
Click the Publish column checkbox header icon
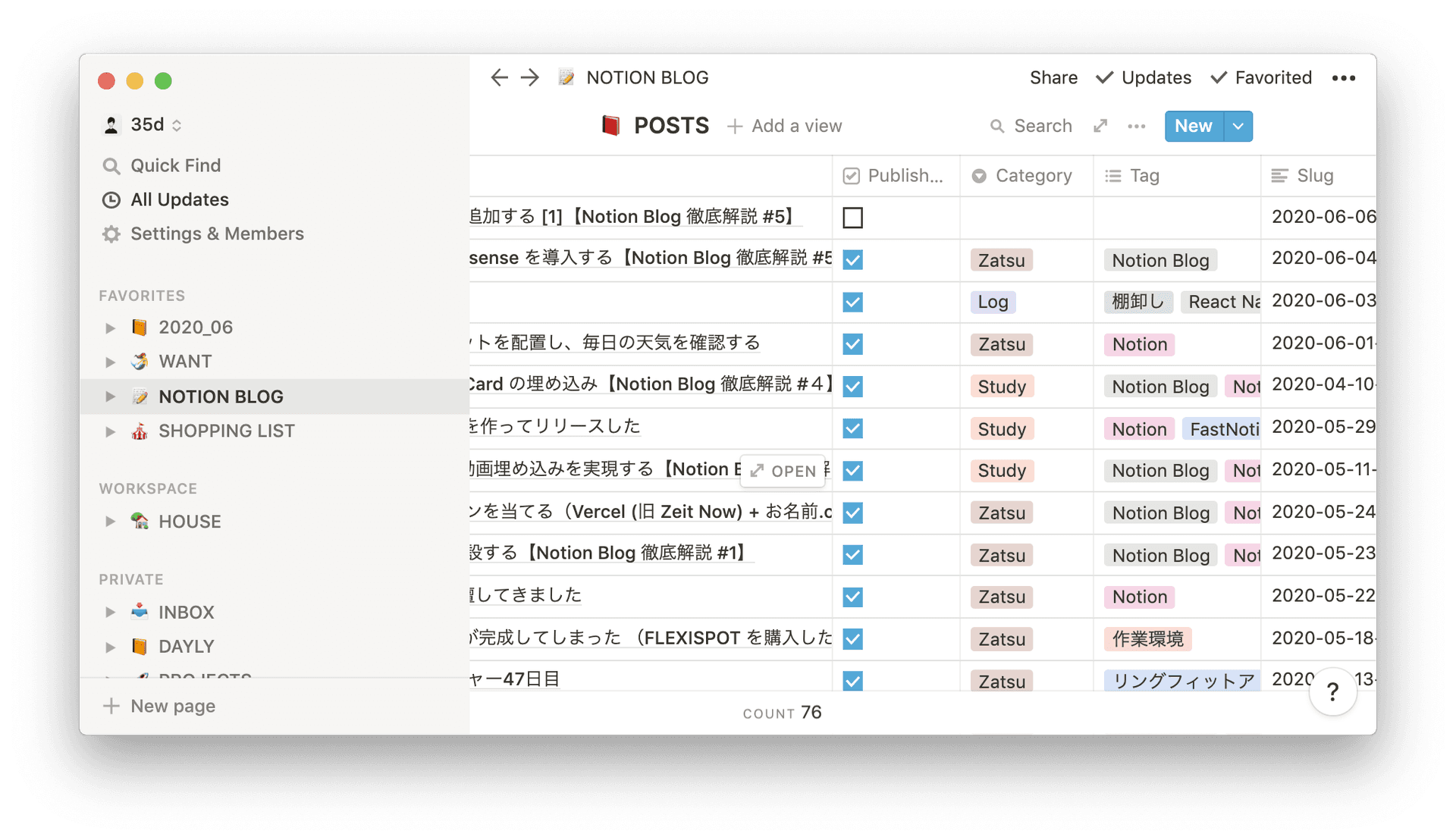pyautogui.click(x=852, y=176)
